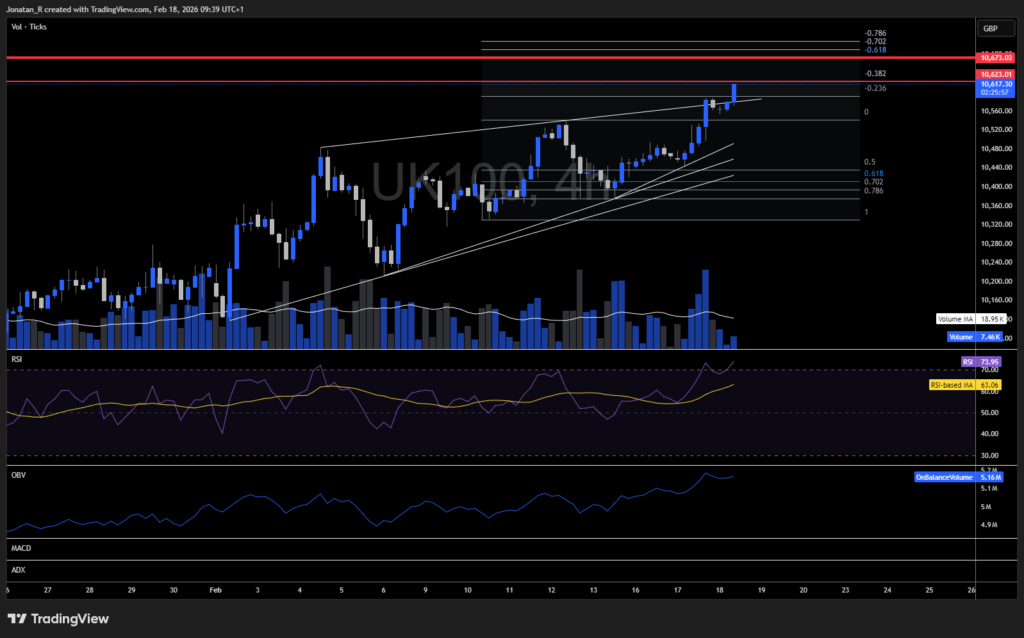Expand the collapsed ADX pane

pyautogui.click(x=17, y=569)
